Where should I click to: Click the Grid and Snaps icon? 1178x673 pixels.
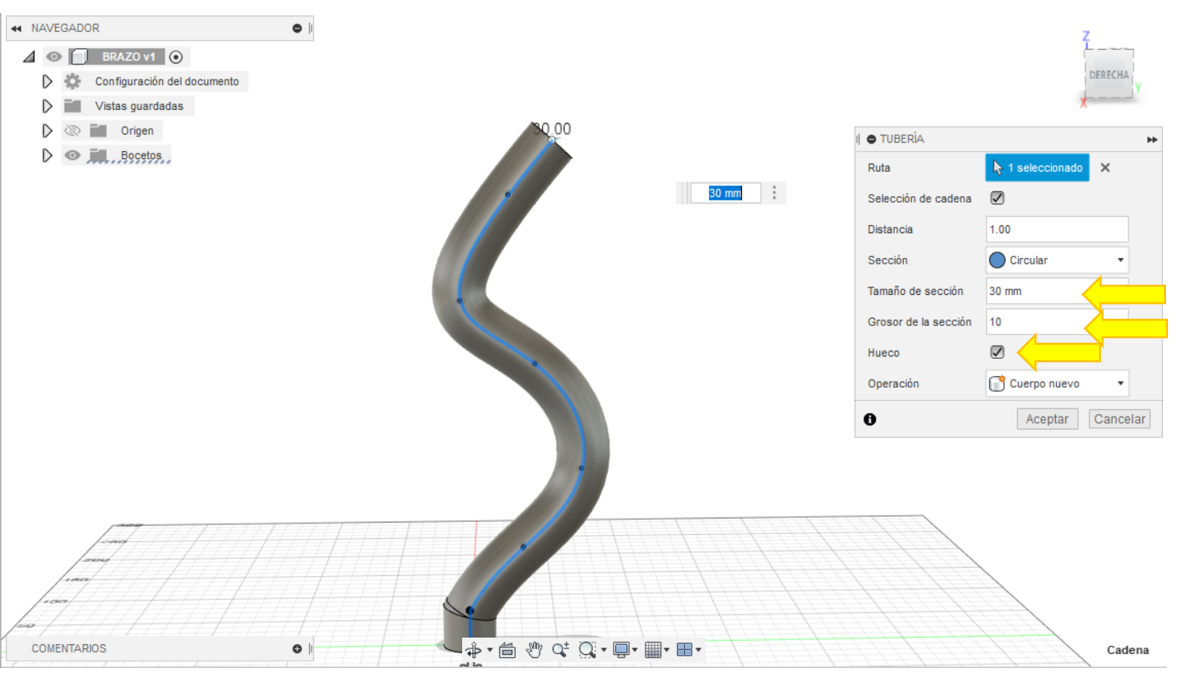tap(653, 650)
